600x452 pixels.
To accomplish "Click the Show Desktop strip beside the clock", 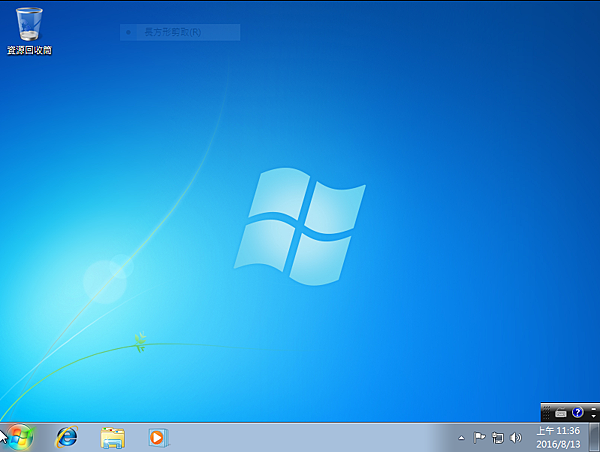I will click(594, 437).
